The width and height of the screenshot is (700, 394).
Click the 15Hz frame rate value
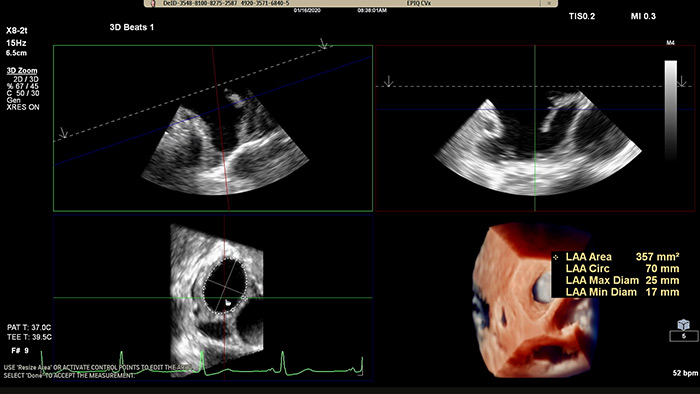[16, 43]
